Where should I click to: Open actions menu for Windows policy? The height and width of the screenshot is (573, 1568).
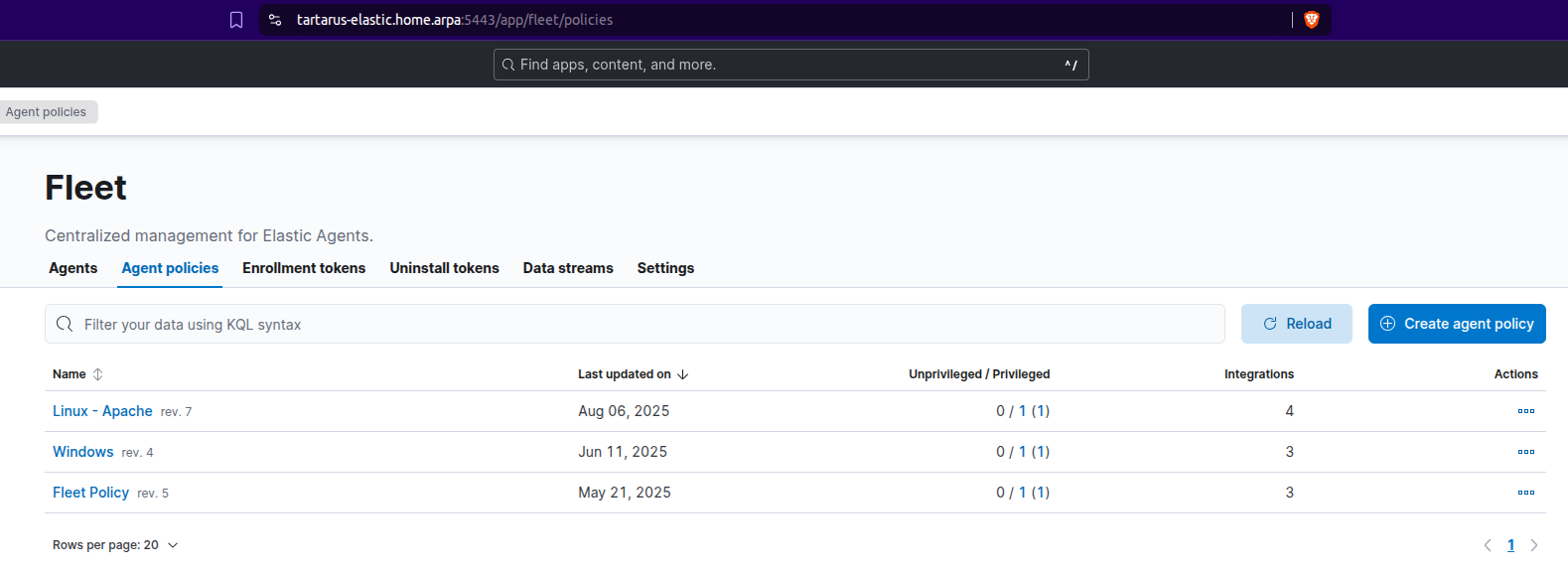(x=1525, y=452)
